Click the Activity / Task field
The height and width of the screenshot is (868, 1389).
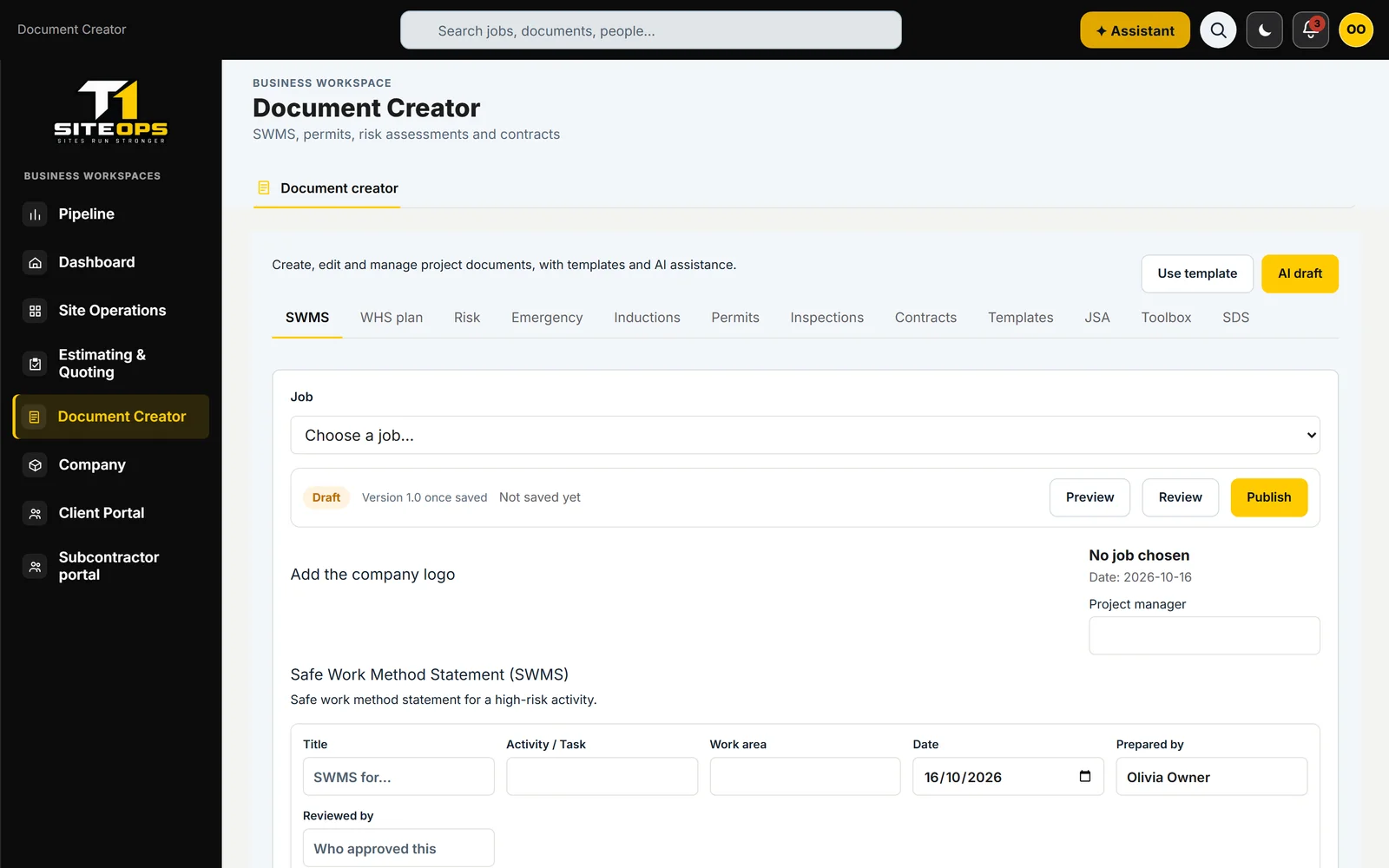[x=602, y=777]
